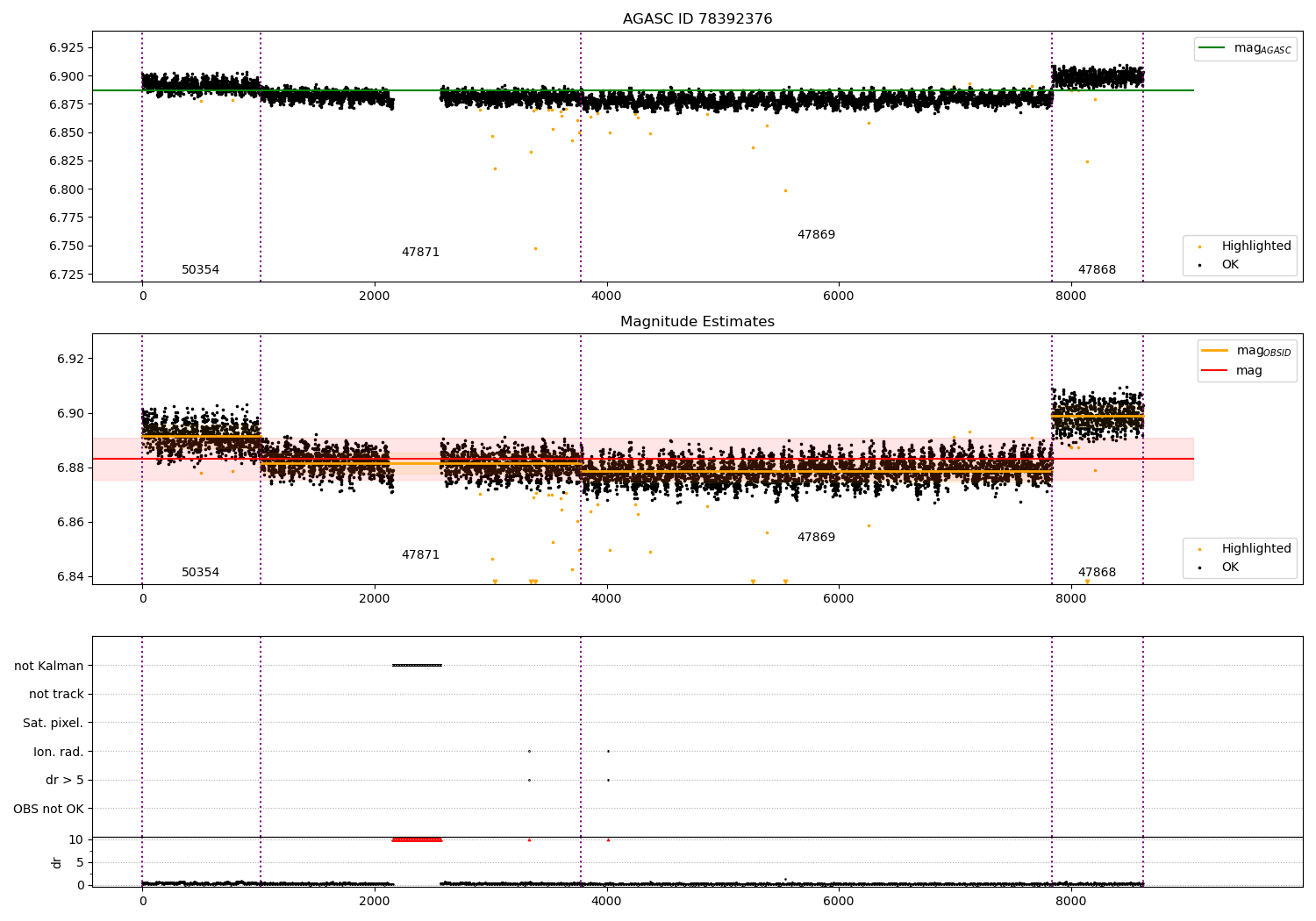Click obsid label 47868 in top plot
The height and width of the screenshot is (921, 1316).
click(1098, 270)
